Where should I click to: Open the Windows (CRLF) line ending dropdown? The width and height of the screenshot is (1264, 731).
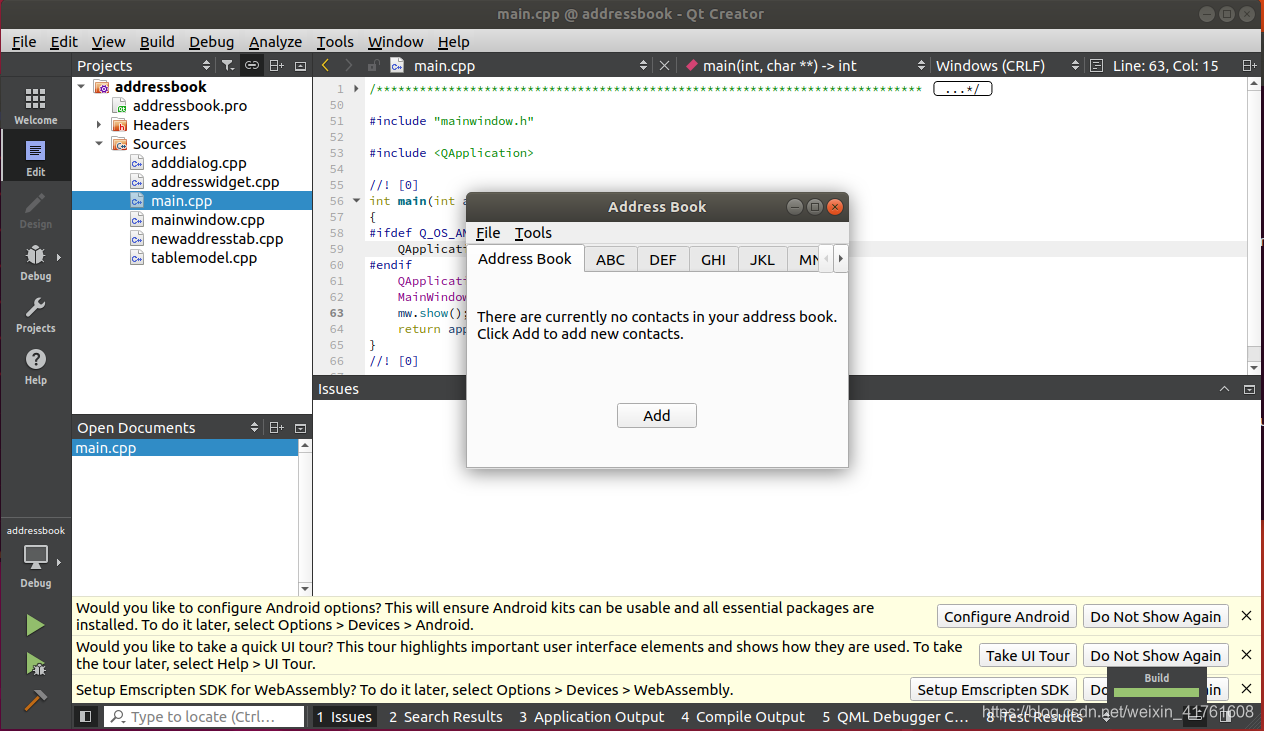(x=1007, y=65)
